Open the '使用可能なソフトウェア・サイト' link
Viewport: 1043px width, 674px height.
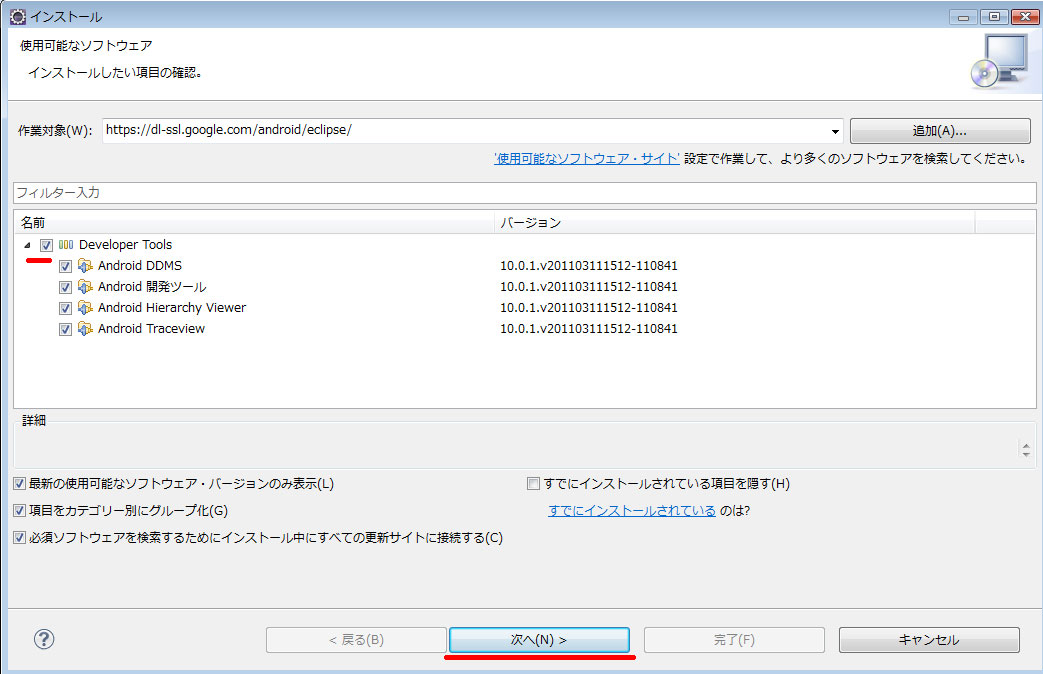click(587, 159)
